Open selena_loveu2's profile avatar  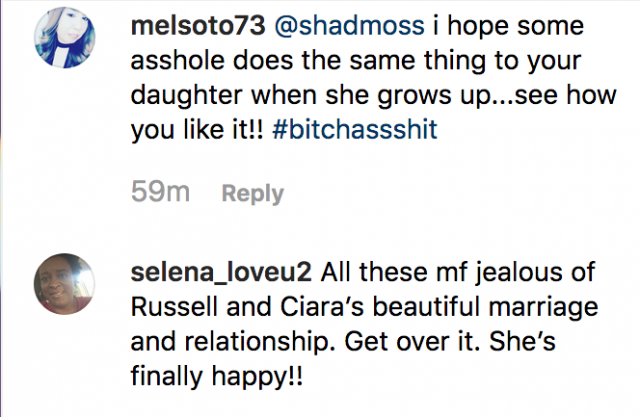tap(66, 281)
